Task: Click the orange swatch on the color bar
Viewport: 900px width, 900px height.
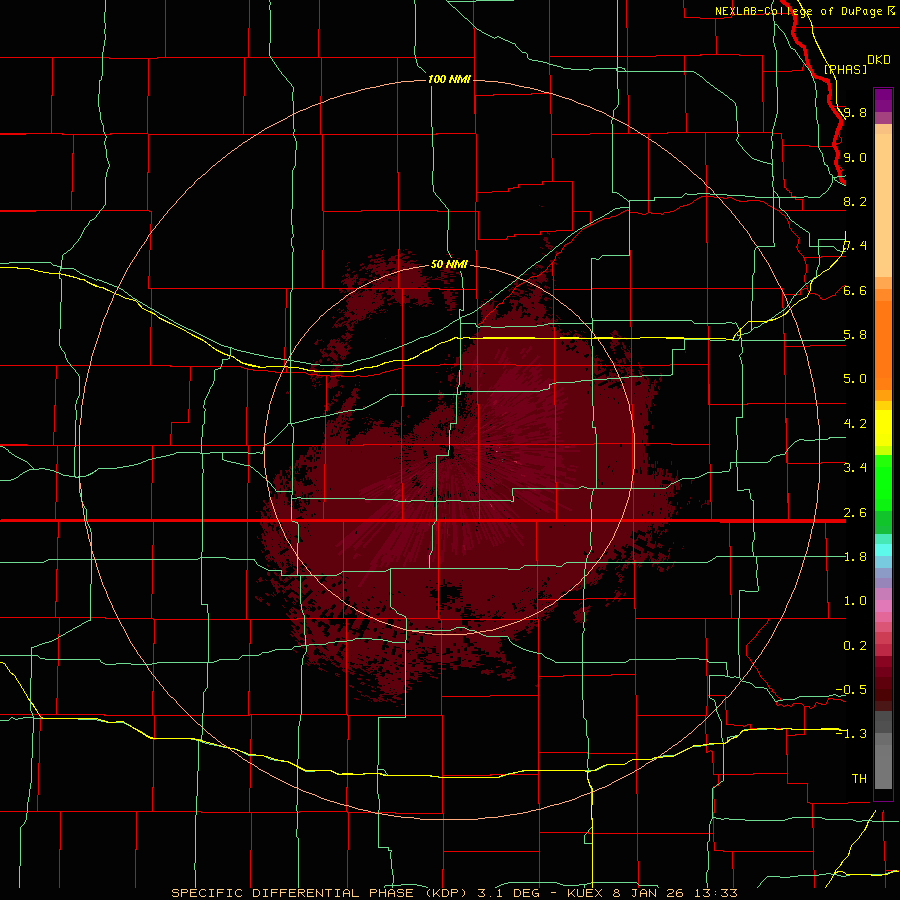Action: pyautogui.click(x=883, y=344)
